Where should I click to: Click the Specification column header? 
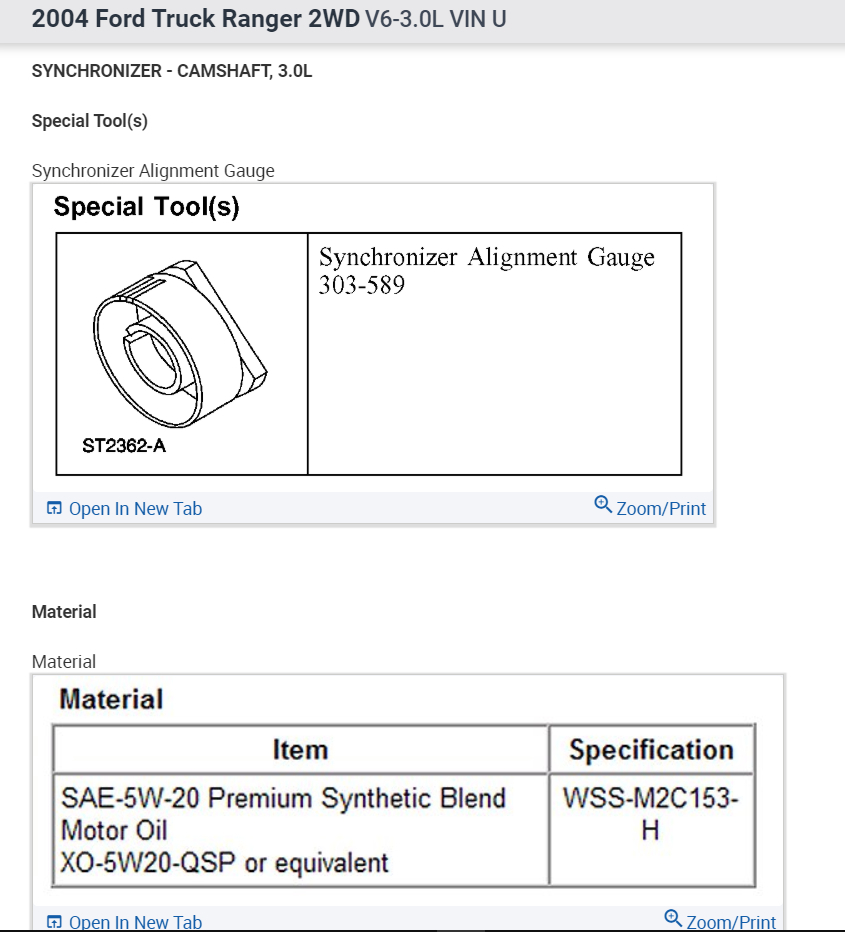651,750
